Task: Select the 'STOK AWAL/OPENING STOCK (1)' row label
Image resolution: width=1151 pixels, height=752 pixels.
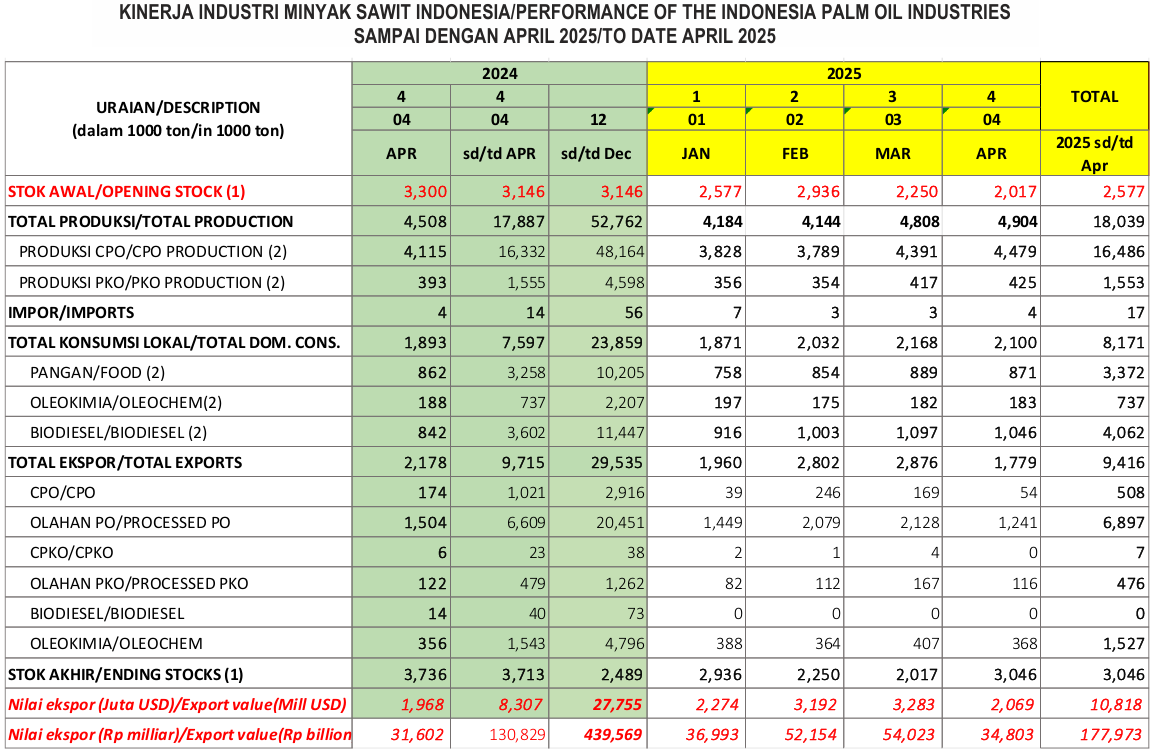Action: (126, 192)
